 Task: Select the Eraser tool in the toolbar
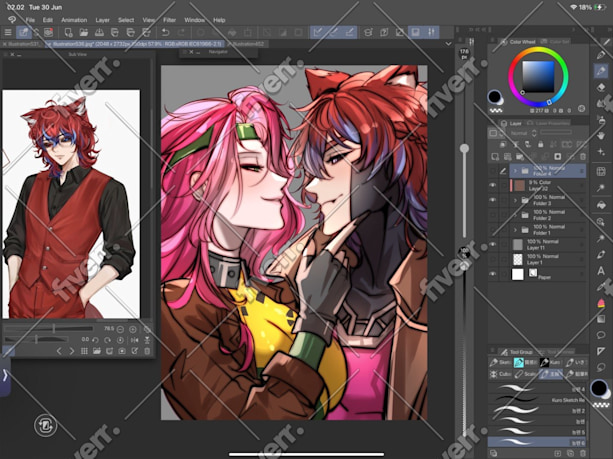point(601,87)
